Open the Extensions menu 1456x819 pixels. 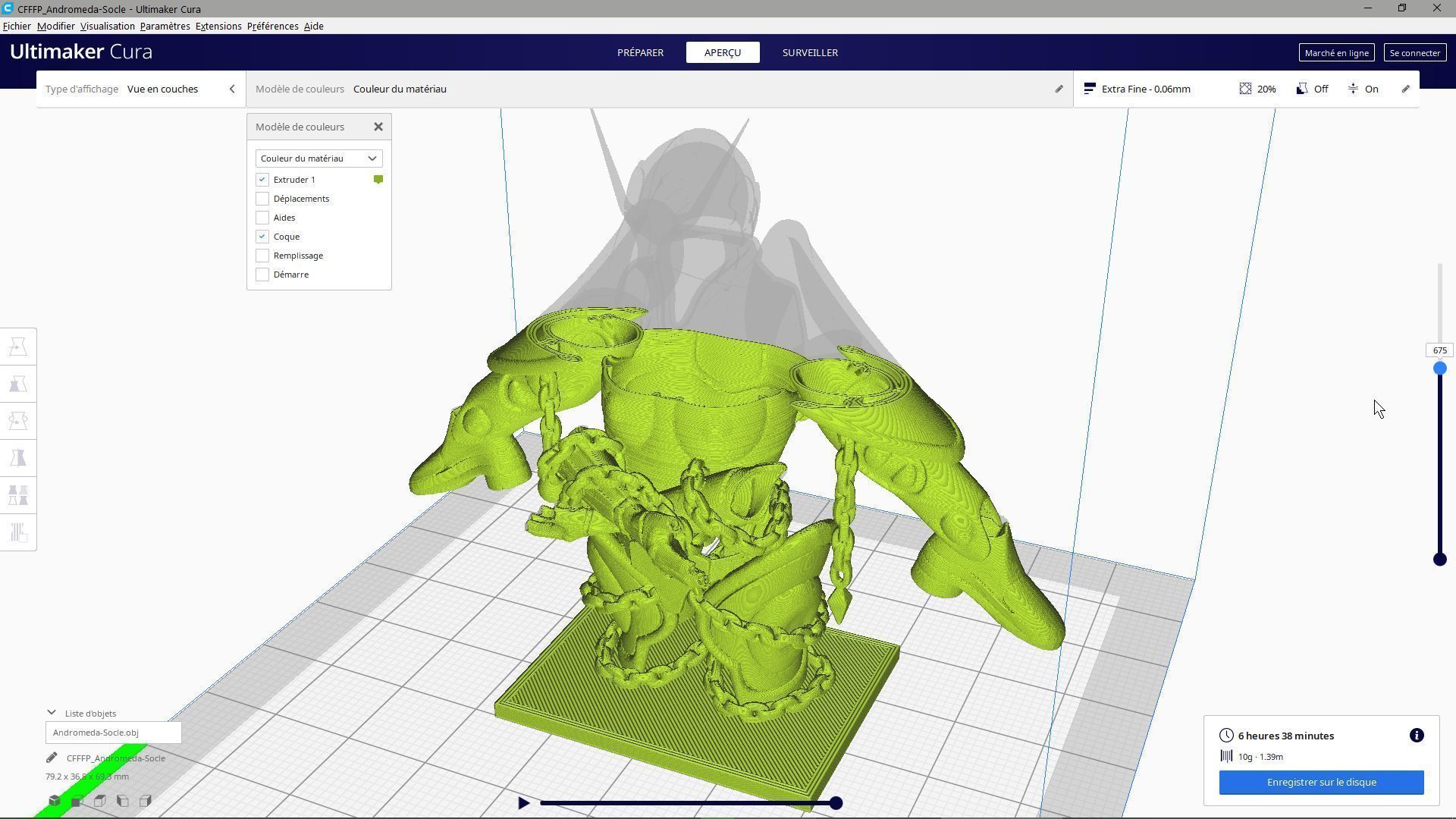(x=218, y=26)
